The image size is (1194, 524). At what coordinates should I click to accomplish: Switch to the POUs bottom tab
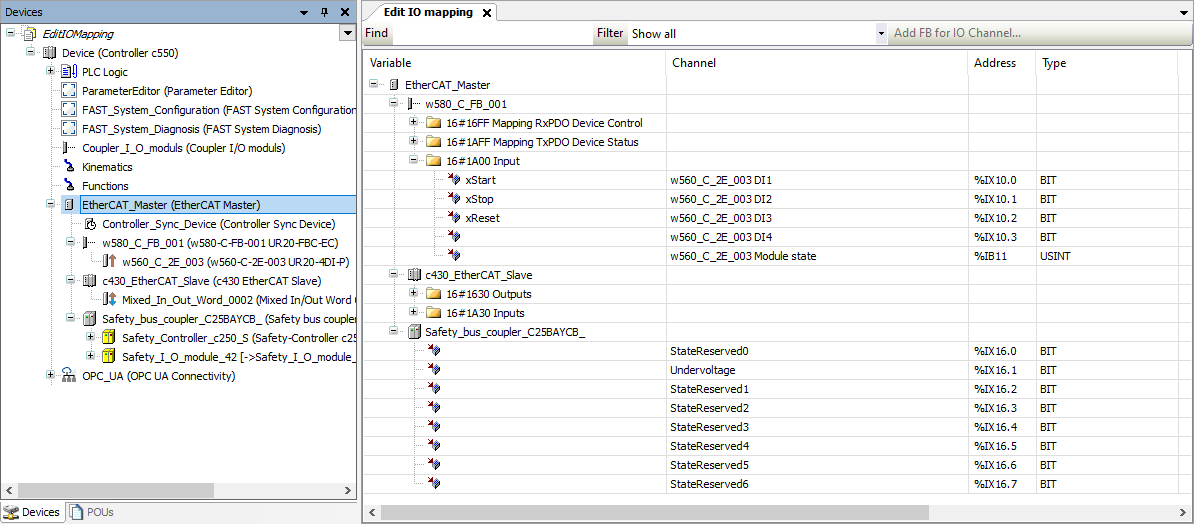tap(91, 513)
